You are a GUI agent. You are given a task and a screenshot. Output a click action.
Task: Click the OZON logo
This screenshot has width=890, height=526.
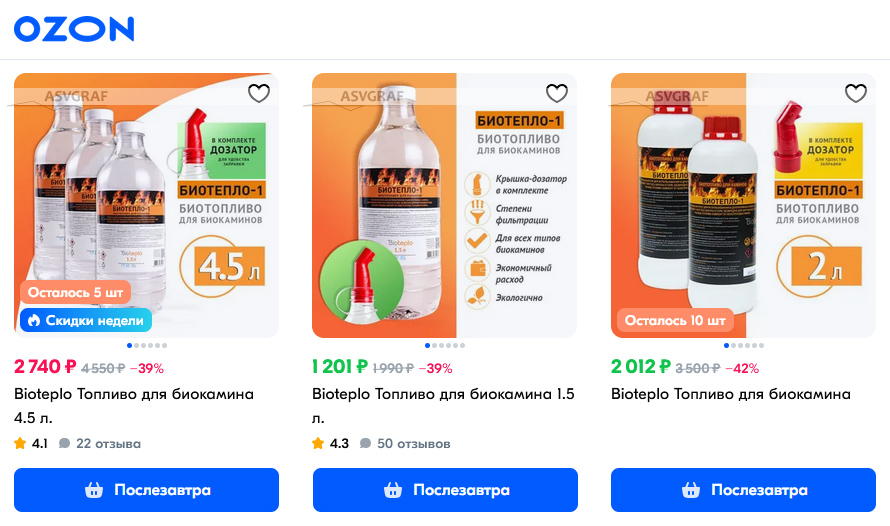click(74, 29)
